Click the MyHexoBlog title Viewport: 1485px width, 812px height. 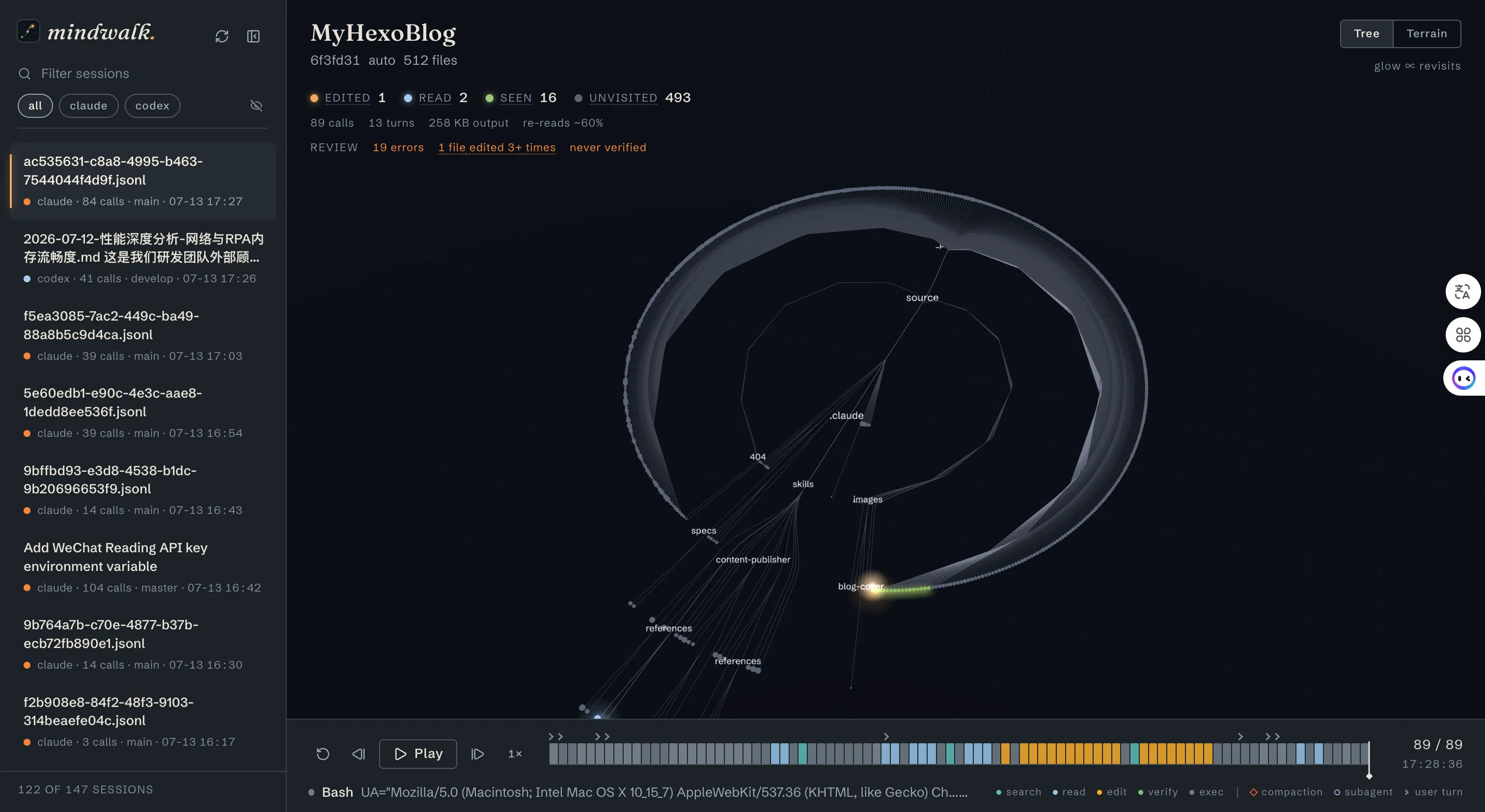click(383, 33)
